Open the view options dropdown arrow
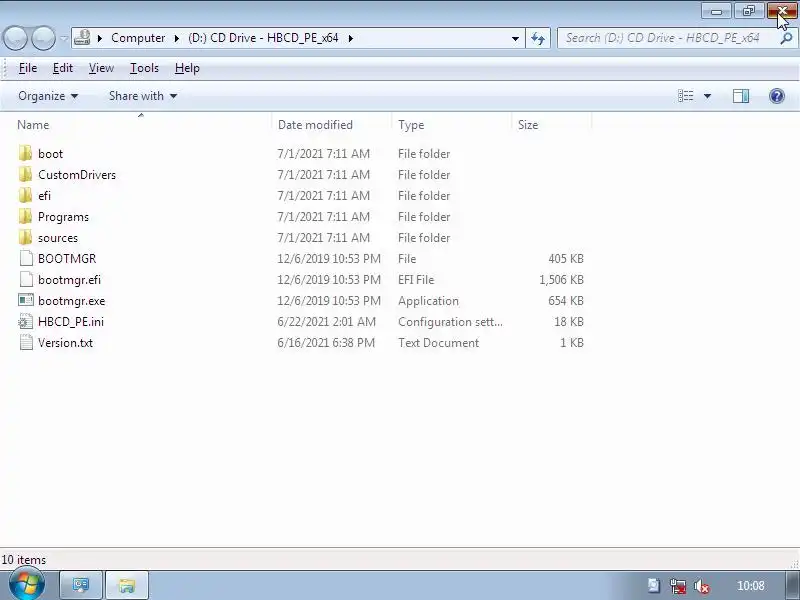Screen dimensions: 800x600 pos(707,96)
